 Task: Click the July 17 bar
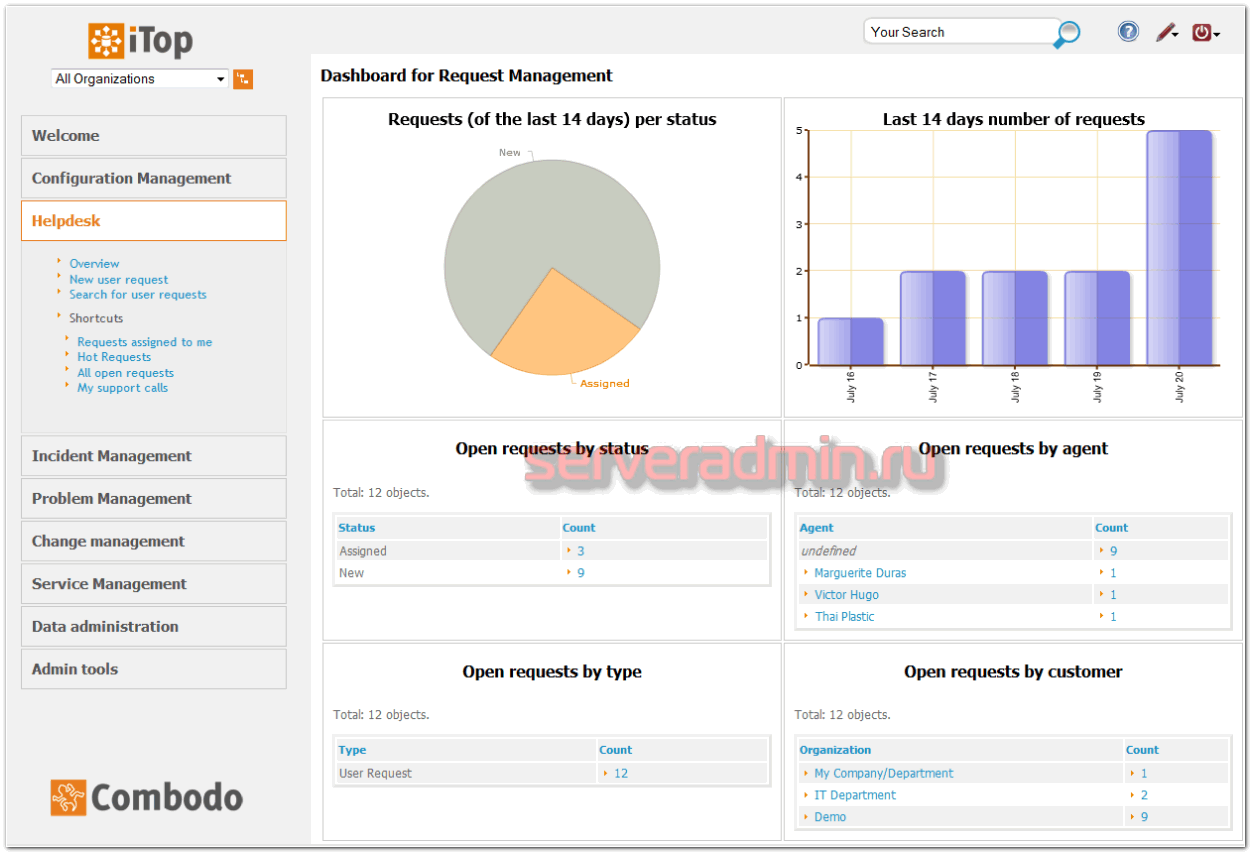click(x=933, y=318)
